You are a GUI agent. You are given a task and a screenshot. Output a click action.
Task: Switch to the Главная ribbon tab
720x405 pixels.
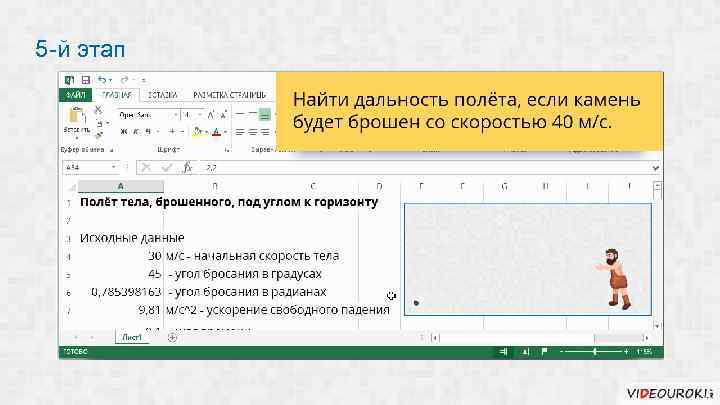(116, 95)
